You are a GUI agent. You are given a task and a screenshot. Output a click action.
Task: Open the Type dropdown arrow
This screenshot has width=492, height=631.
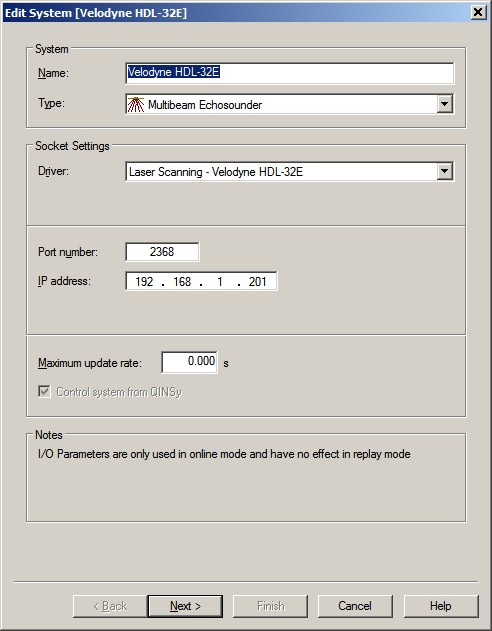pos(445,104)
